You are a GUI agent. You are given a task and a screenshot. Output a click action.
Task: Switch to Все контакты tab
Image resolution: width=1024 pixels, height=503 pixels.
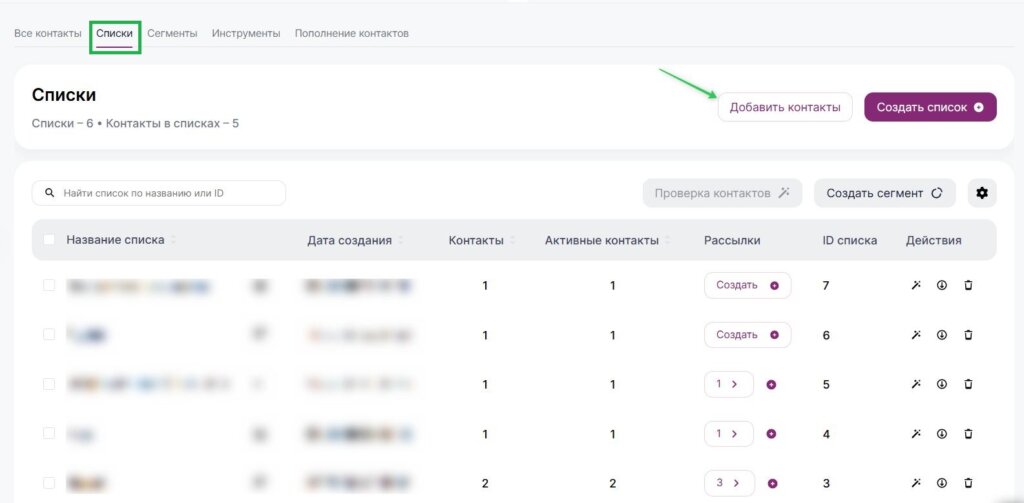coord(48,33)
